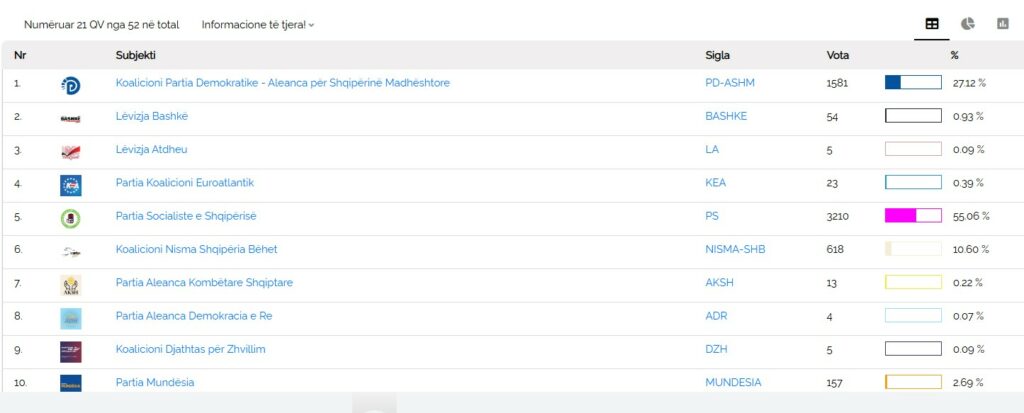
Task: Switch to pie chart view
Action: coord(968,24)
